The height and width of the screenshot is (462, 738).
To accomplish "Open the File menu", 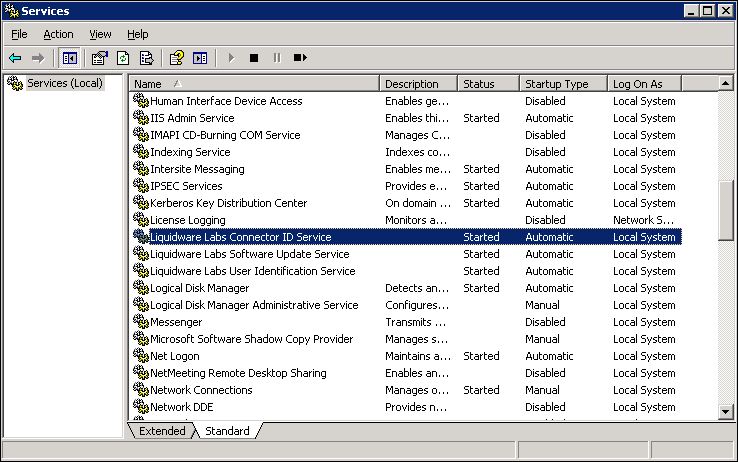I will 19,34.
